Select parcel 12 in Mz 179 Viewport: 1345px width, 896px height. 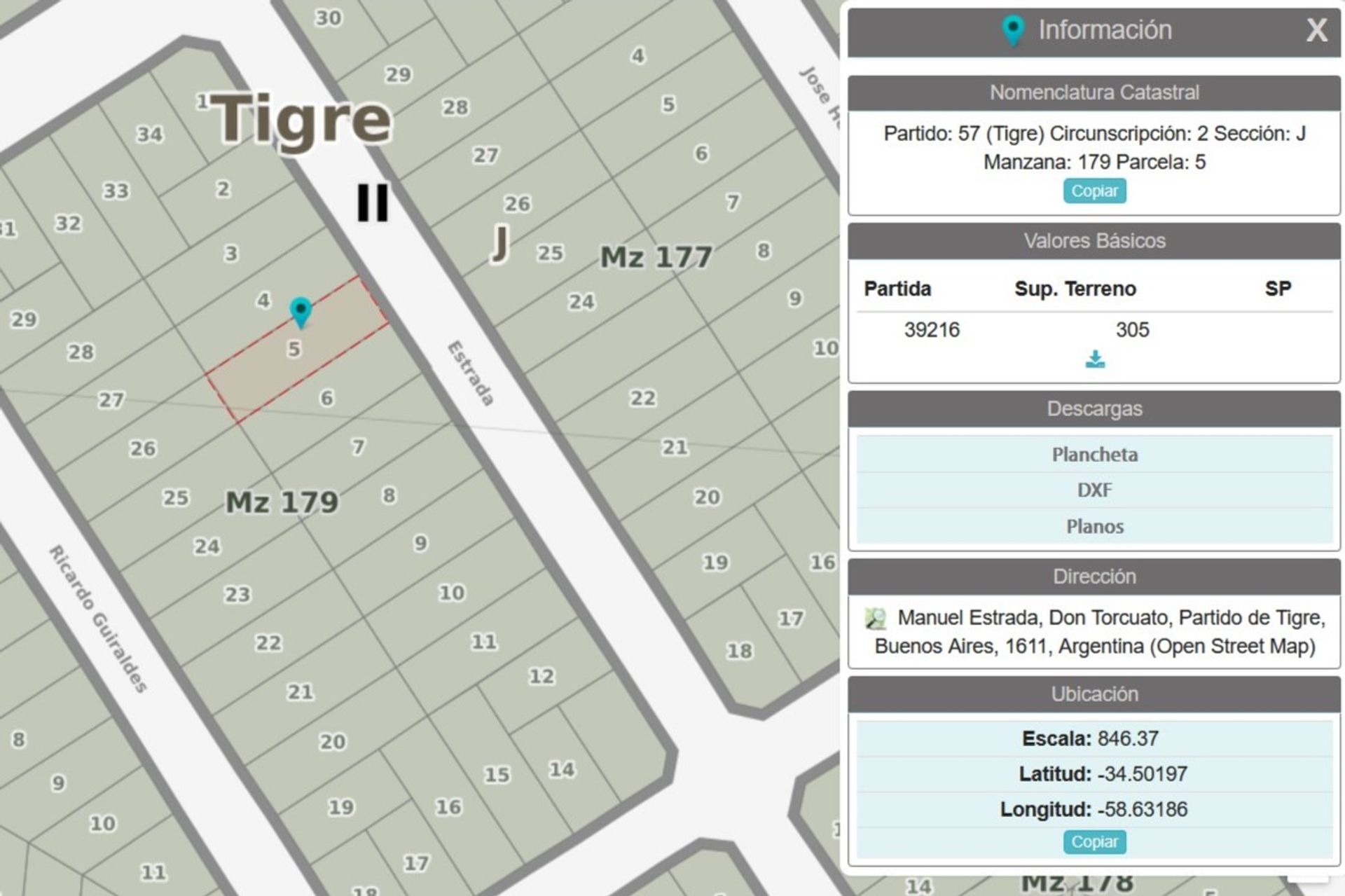pos(541,677)
